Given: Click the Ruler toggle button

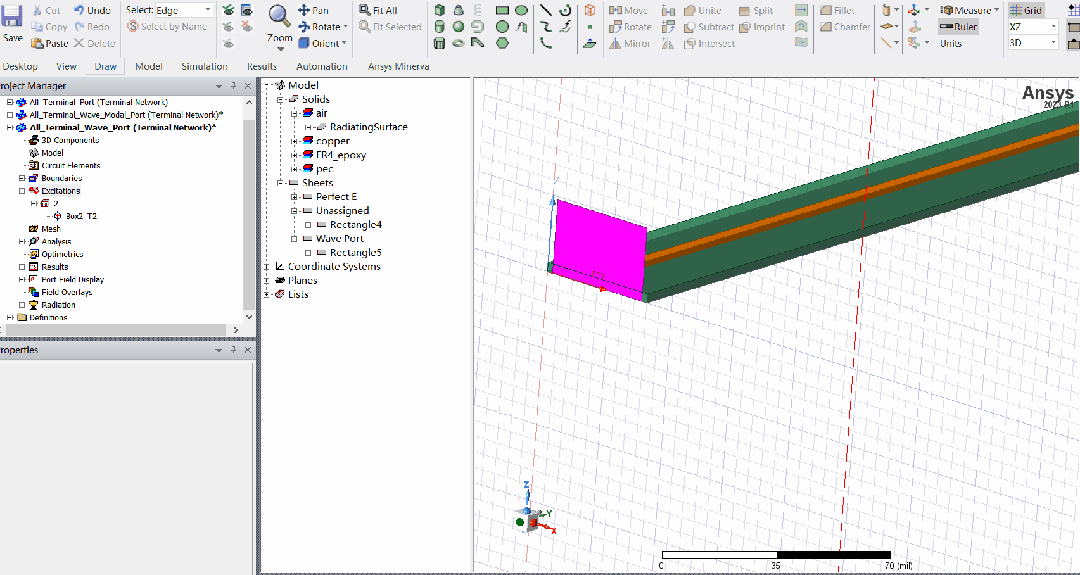Looking at the screenshot, I should tap(958, 27).
